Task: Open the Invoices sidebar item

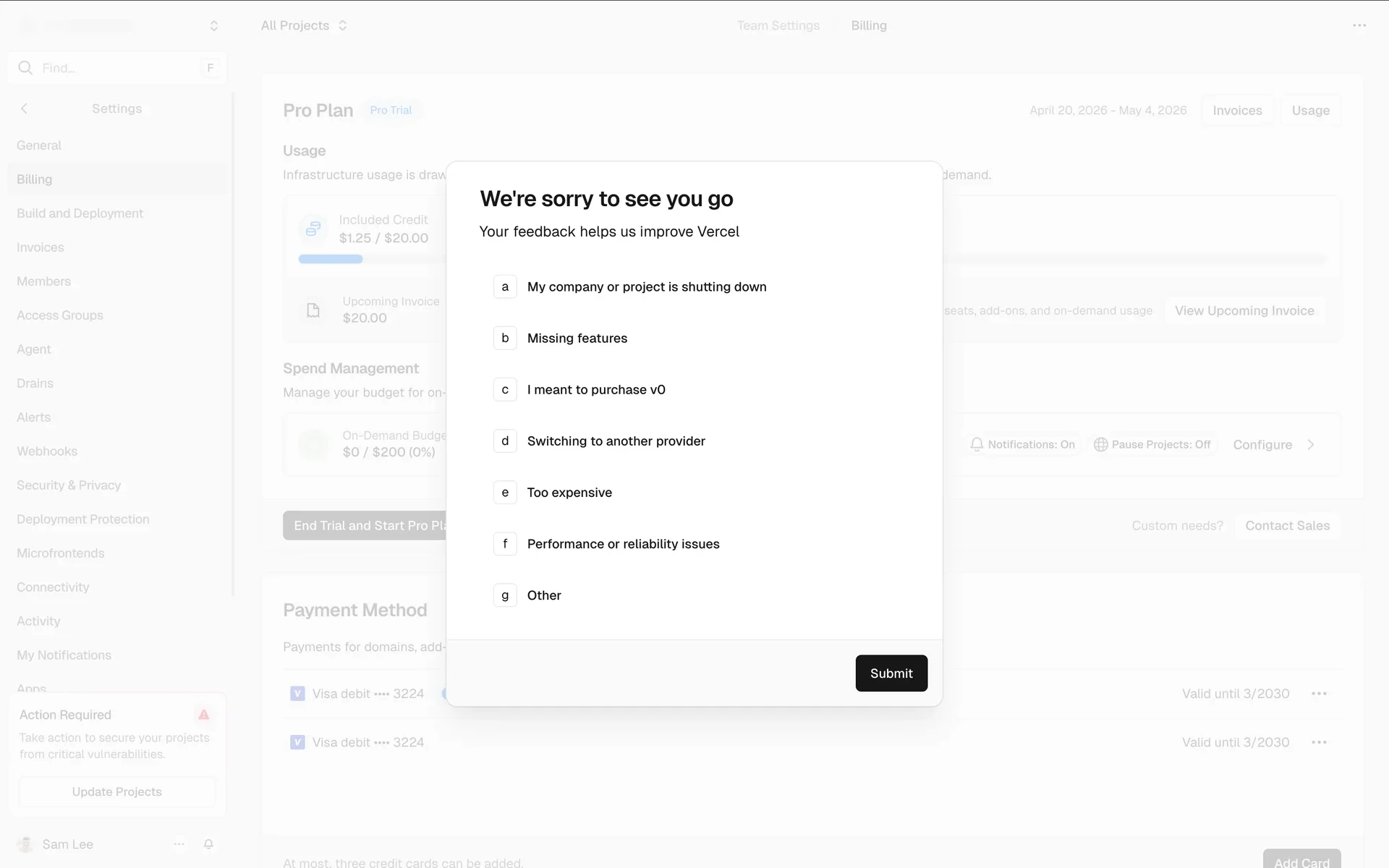Action: coord(118,247)
